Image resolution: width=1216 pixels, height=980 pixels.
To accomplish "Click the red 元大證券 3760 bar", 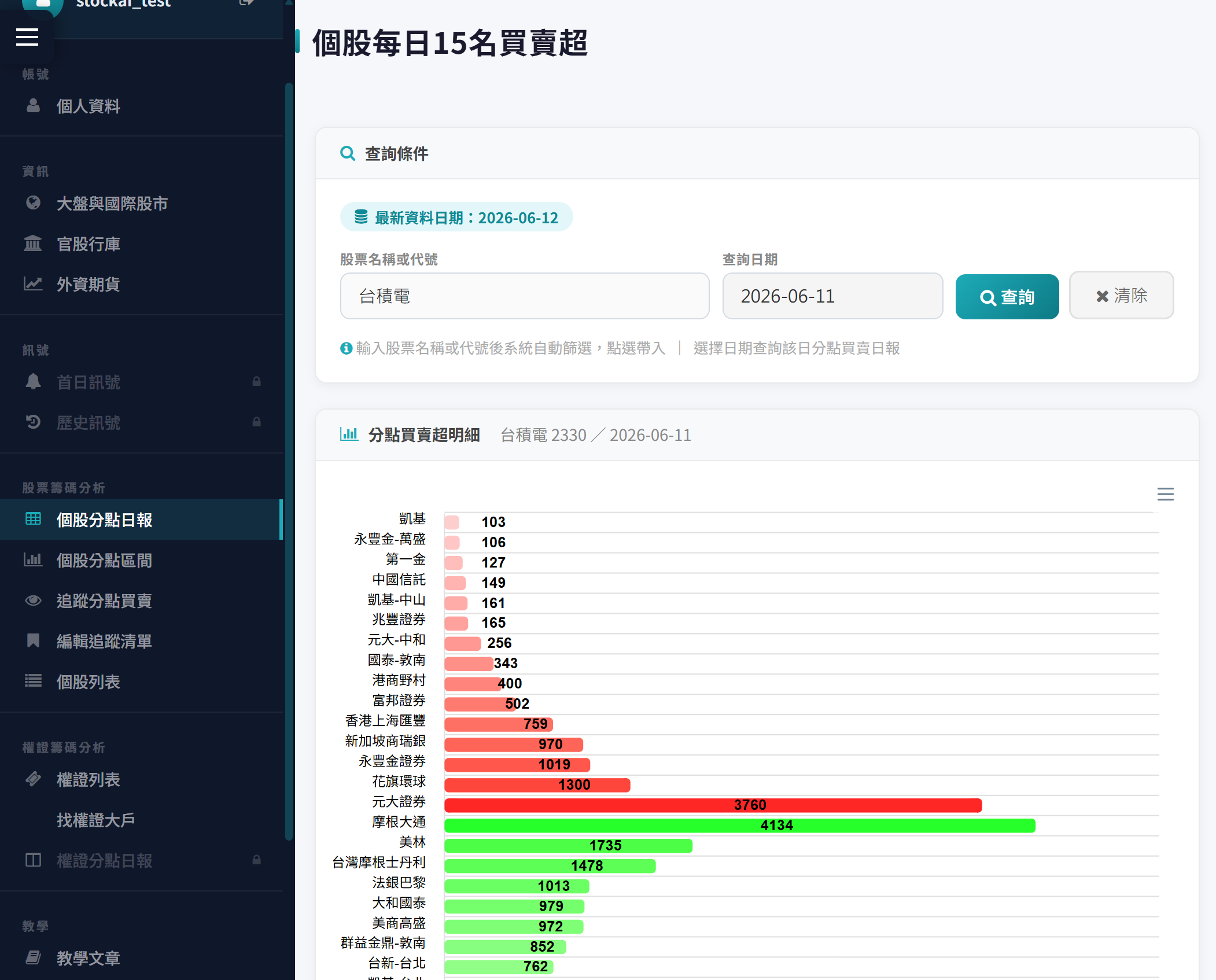I will [x=713, y=805].
